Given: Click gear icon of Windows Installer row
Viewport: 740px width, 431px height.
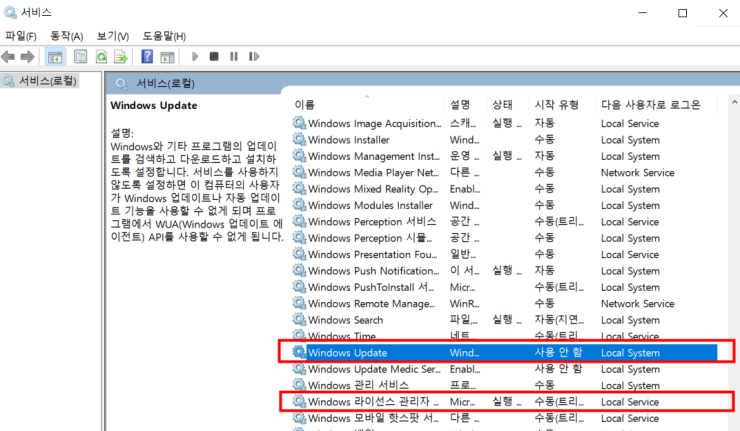Looking at the screenshot, I should coord(299,139).
